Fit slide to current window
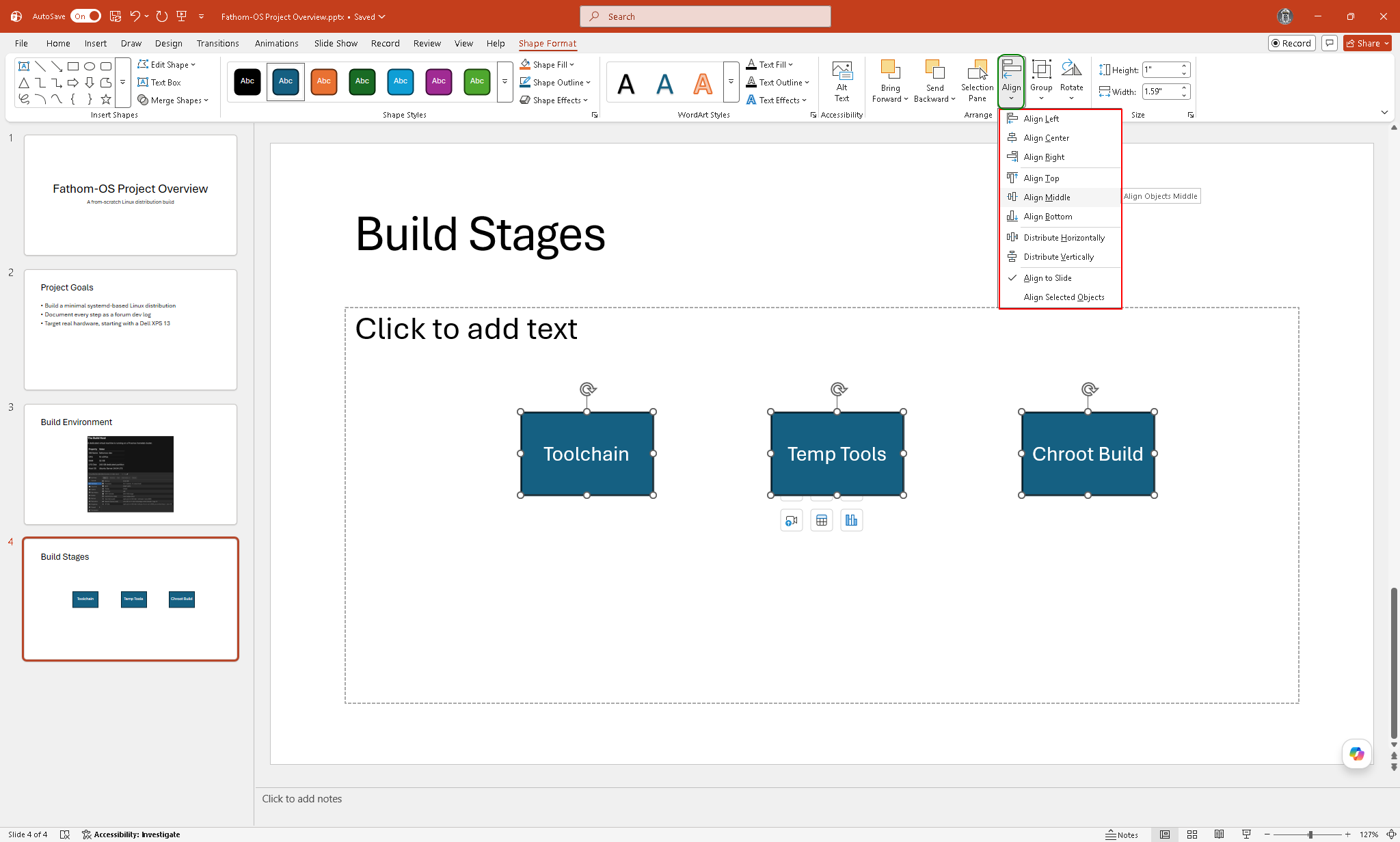Screen dimensions: 1400x842 [x=1391, y=834]
